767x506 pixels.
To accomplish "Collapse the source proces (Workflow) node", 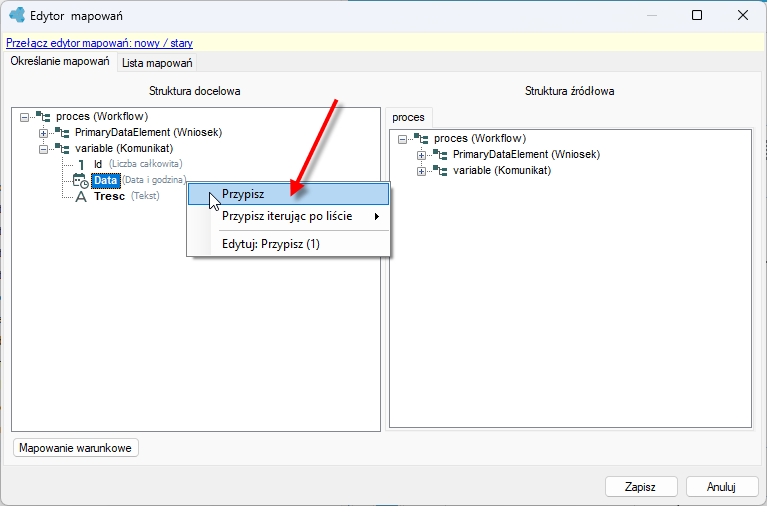I will [402, 139].
